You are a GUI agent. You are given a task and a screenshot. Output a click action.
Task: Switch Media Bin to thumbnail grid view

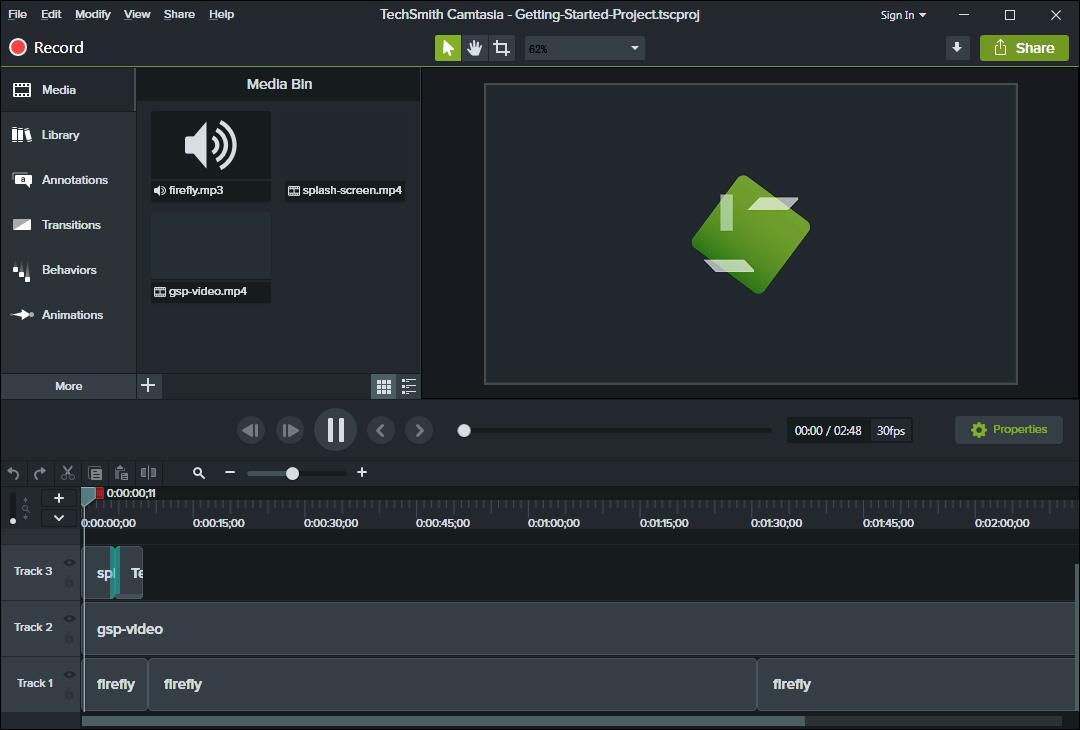pyautogui.click(x=384, y=386)
